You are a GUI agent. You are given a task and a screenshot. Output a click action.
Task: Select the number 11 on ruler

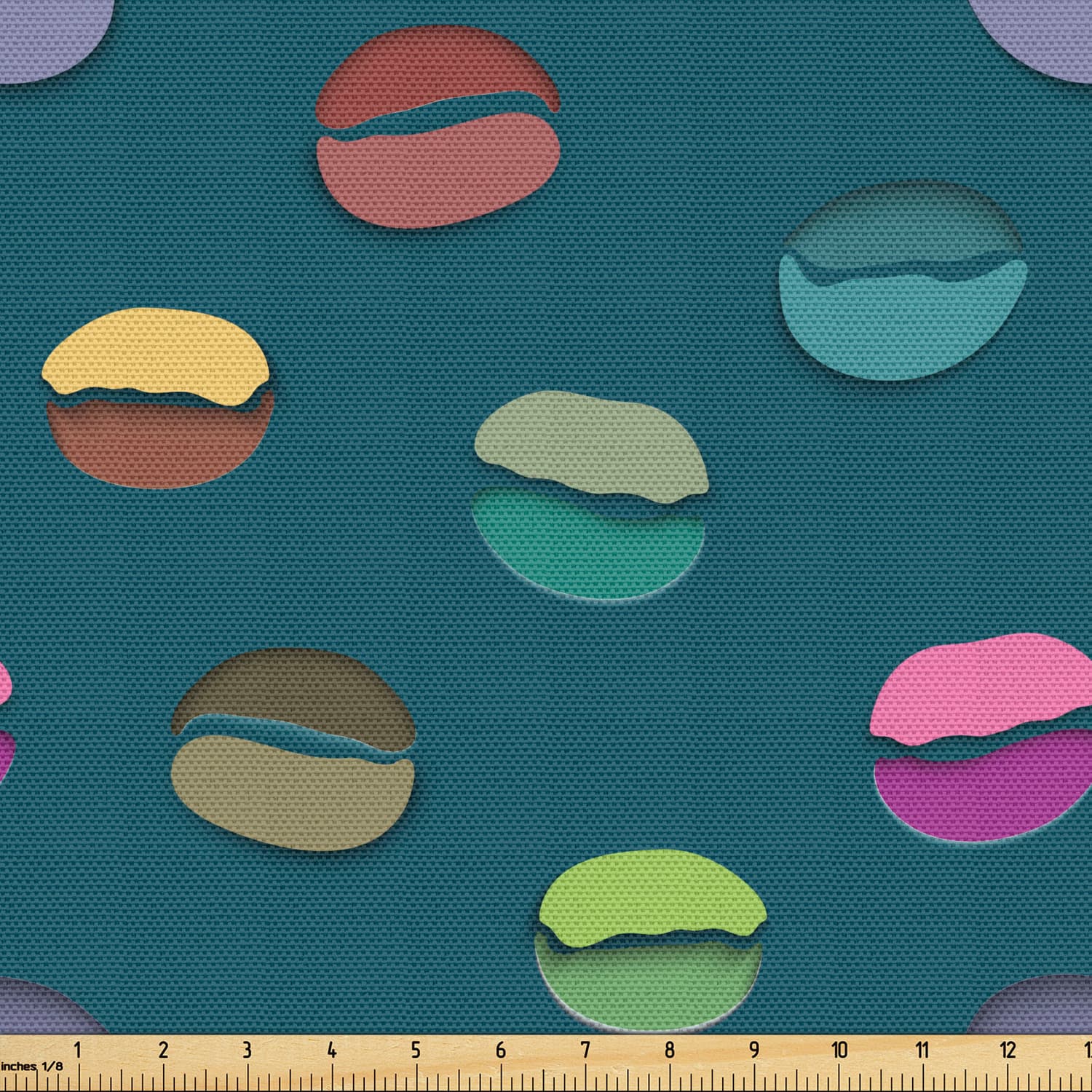click(x=922, y=1050)
